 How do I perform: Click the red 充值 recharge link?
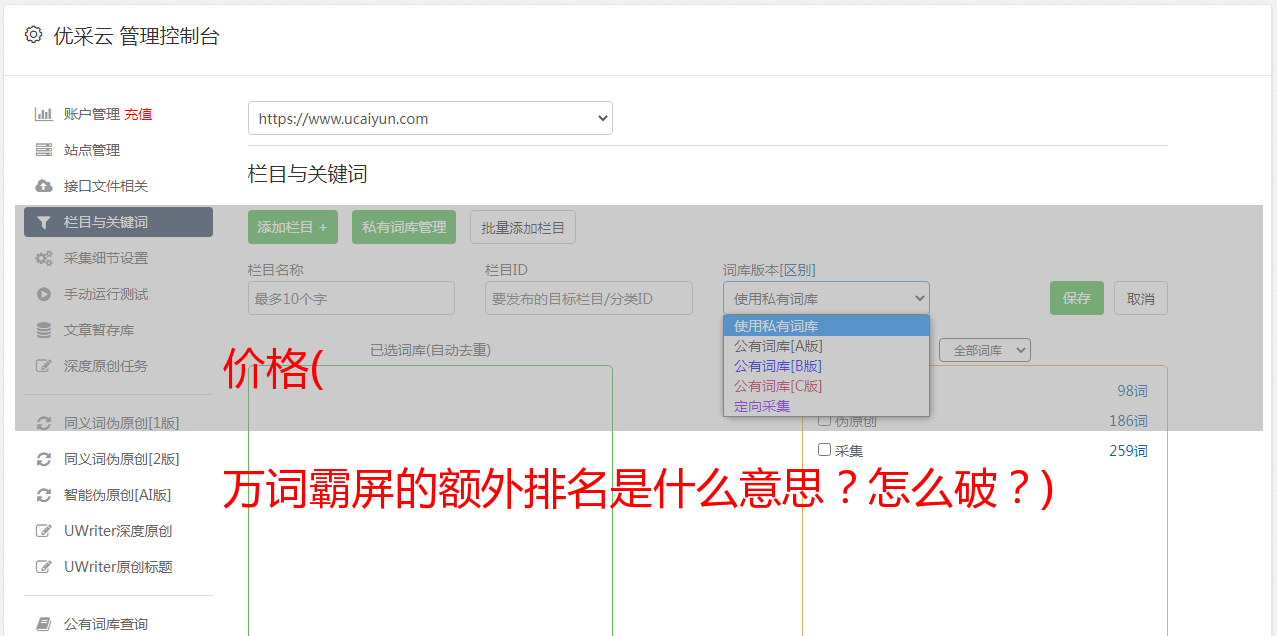pyautogui.click(x=138, y=114)
